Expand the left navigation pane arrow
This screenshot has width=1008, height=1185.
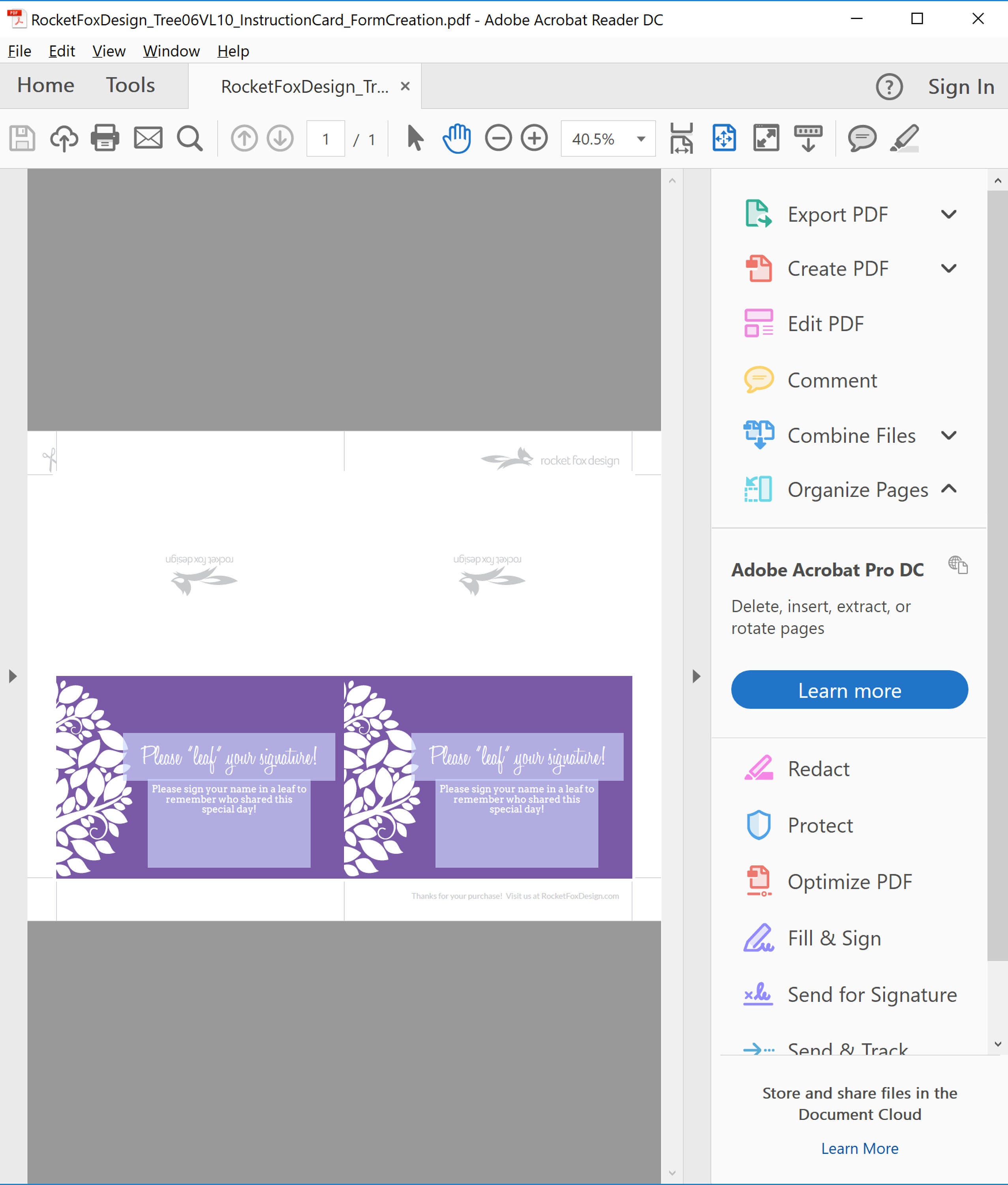(13, 676)
